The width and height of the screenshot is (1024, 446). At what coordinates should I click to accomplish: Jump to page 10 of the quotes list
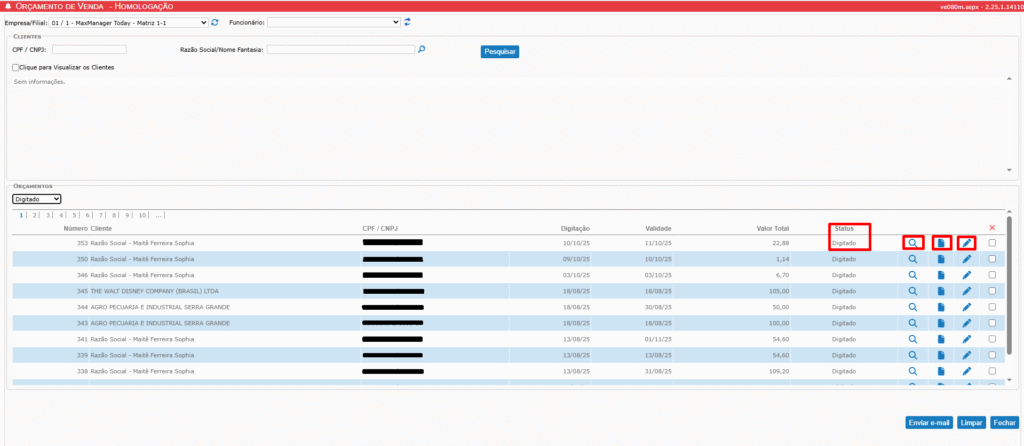(142, 215)
